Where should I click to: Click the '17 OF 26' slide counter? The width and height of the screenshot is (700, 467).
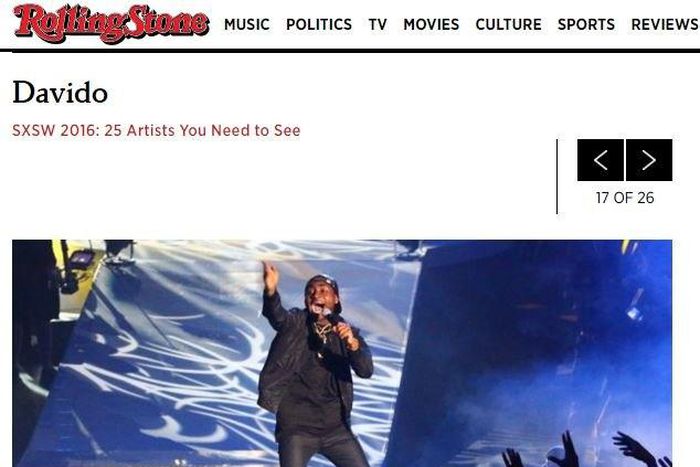pos(625,198)
